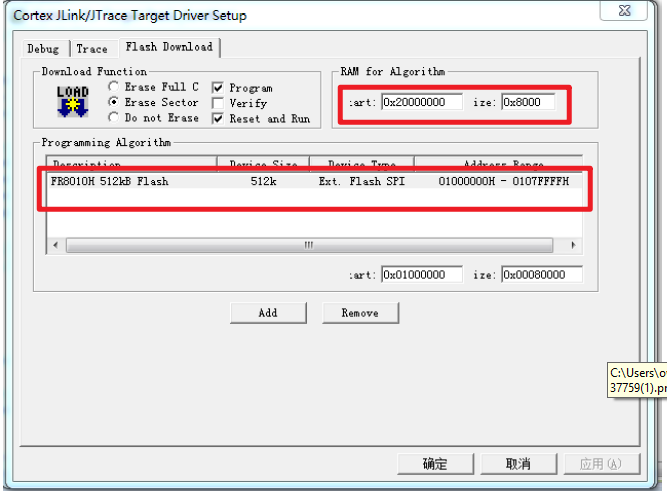Select the Do not Erase option
The width and height of the screenshot is (667, 491).
(x=114, y=118)
